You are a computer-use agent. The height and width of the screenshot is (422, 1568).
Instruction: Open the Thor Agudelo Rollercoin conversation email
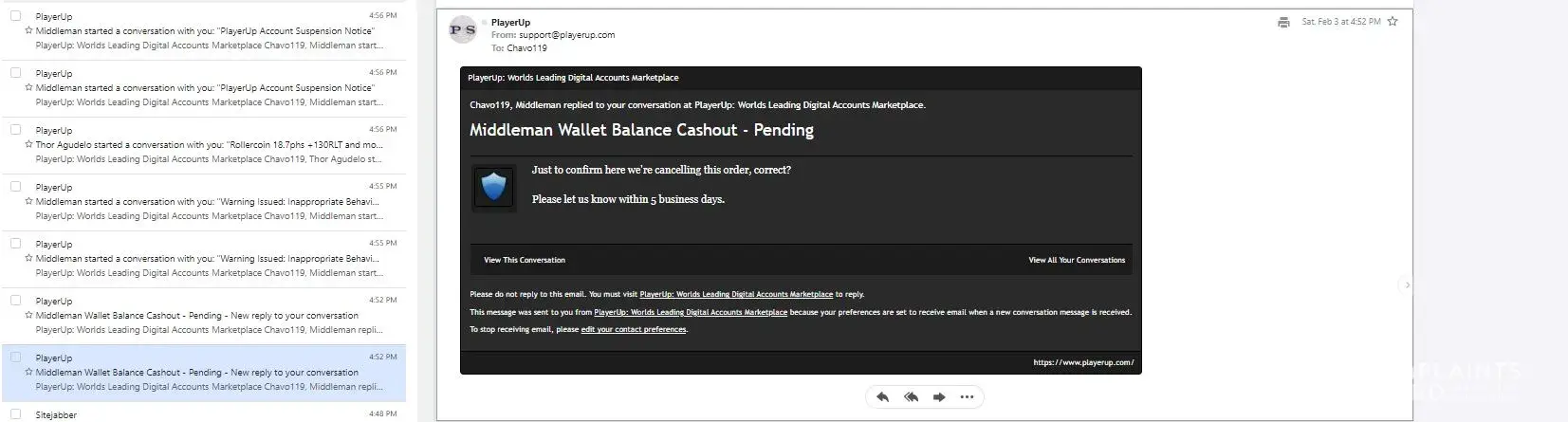[203, 144]
